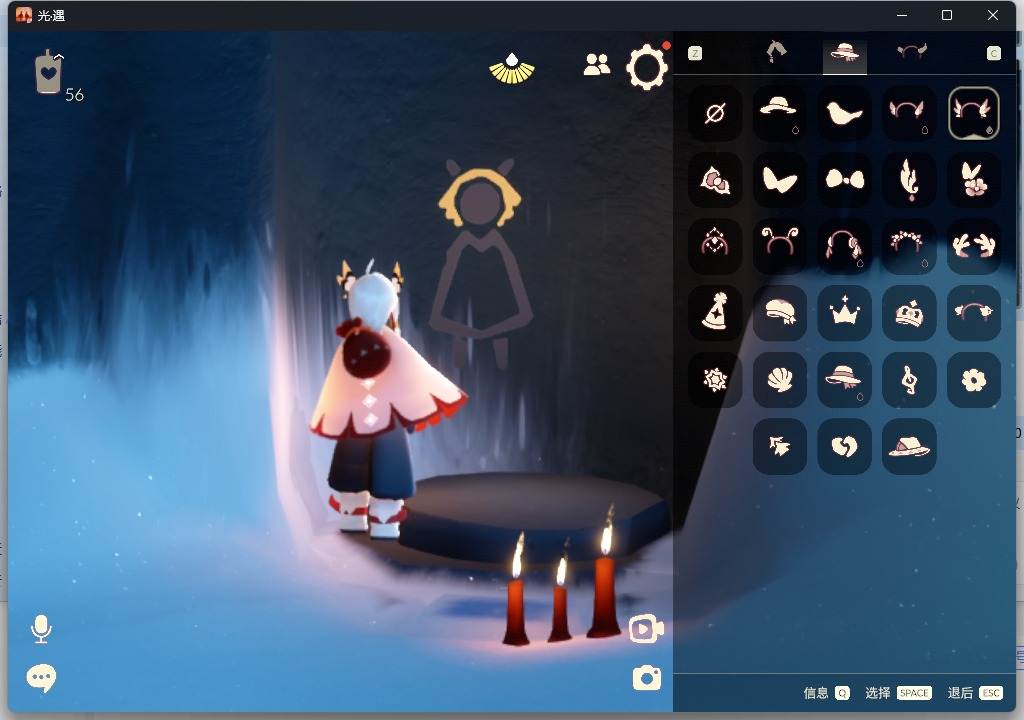
Task: Click the 信息 Q info button
Action: [x=826, y=693]
